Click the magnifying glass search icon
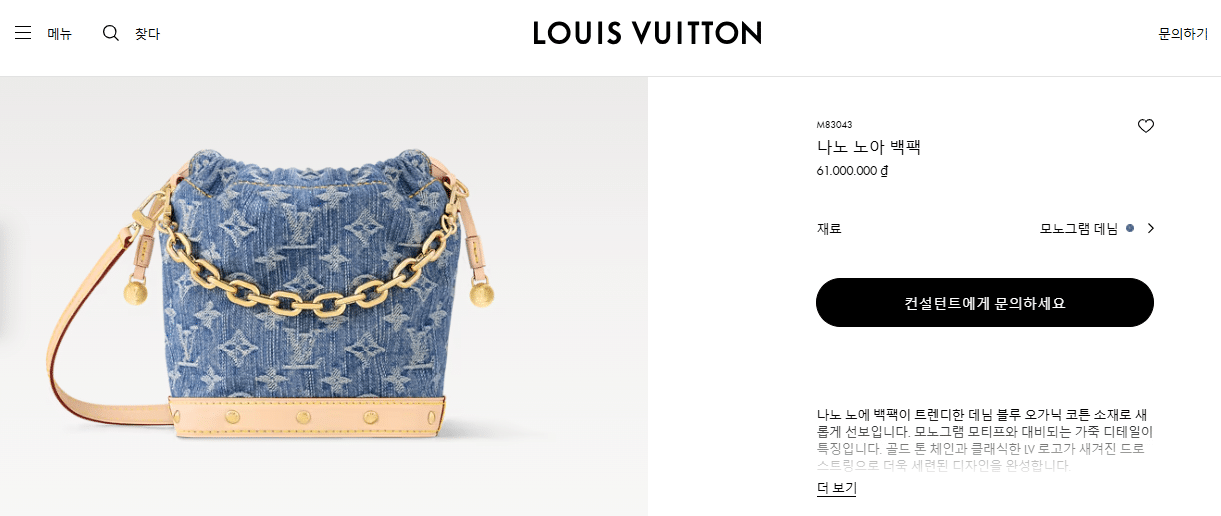1221x516 pixels. coord(111,33)
